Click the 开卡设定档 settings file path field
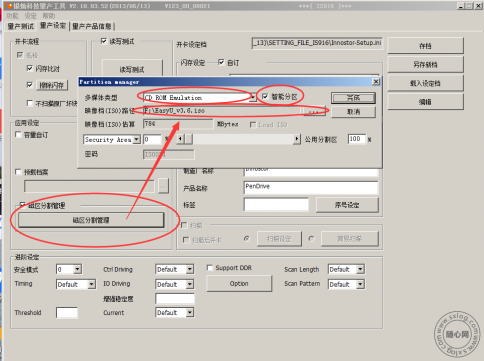Image resolution: width=484 pixels, height=361 pixels. click(317, 43)
